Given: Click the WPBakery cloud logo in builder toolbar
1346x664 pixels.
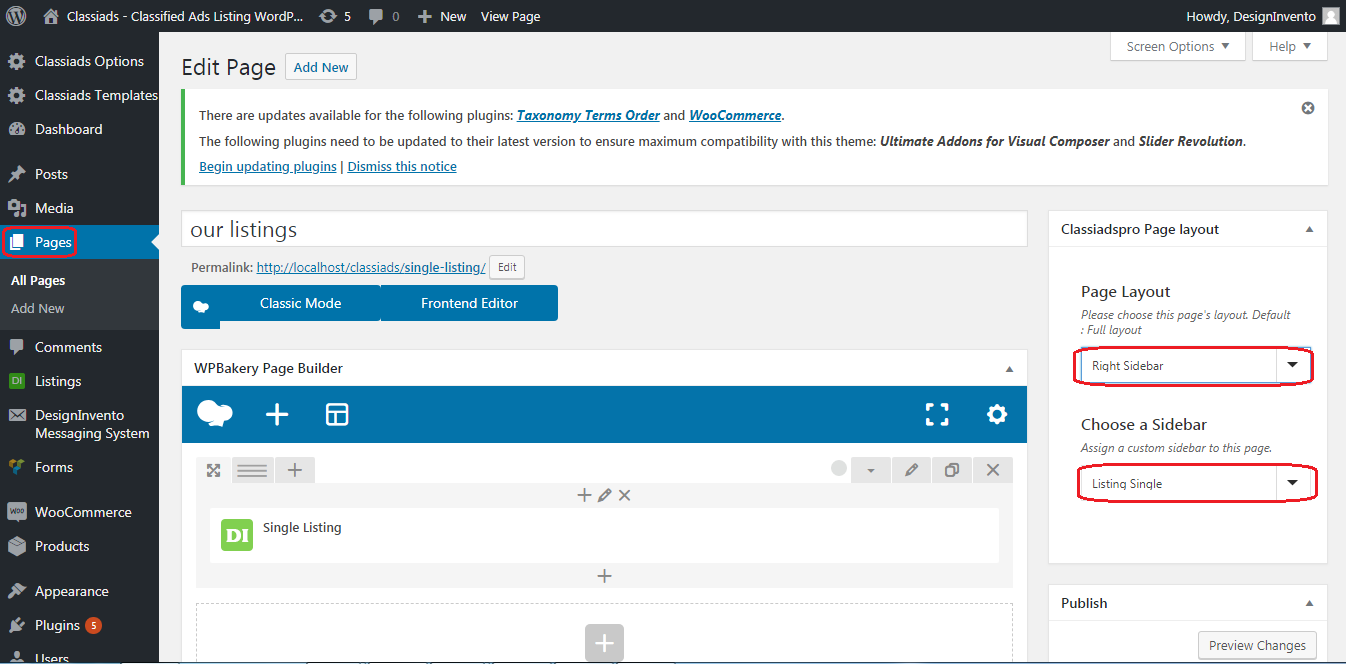Looking at the screenshot, I should [215, 414].
